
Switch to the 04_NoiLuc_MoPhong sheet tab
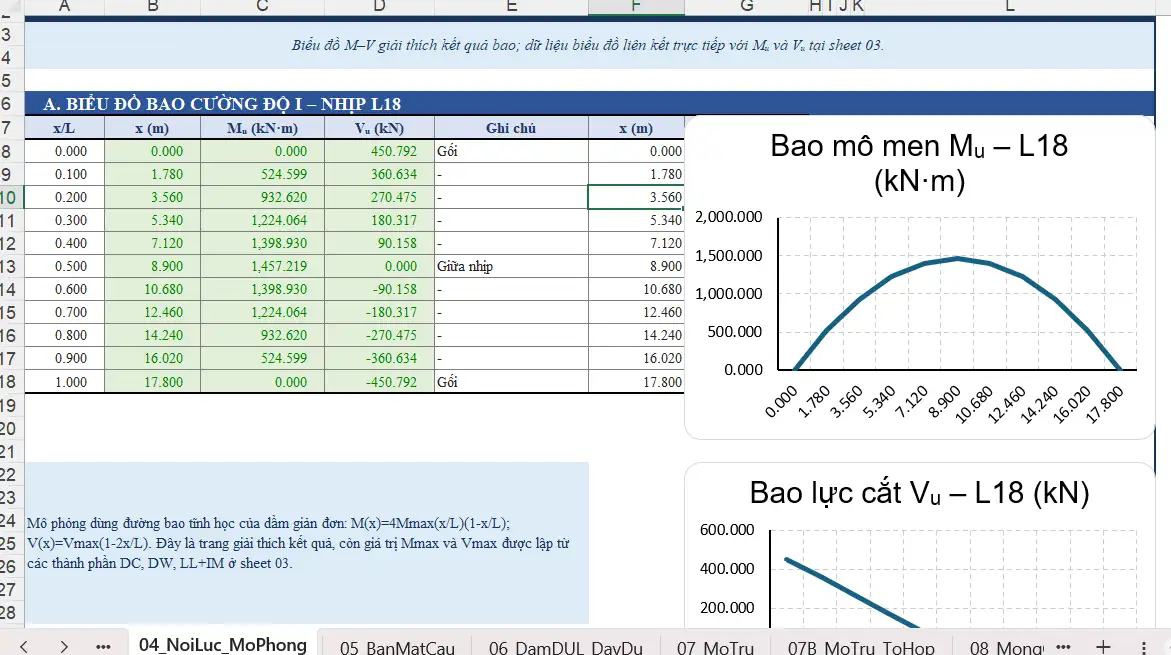coord(223,645)
